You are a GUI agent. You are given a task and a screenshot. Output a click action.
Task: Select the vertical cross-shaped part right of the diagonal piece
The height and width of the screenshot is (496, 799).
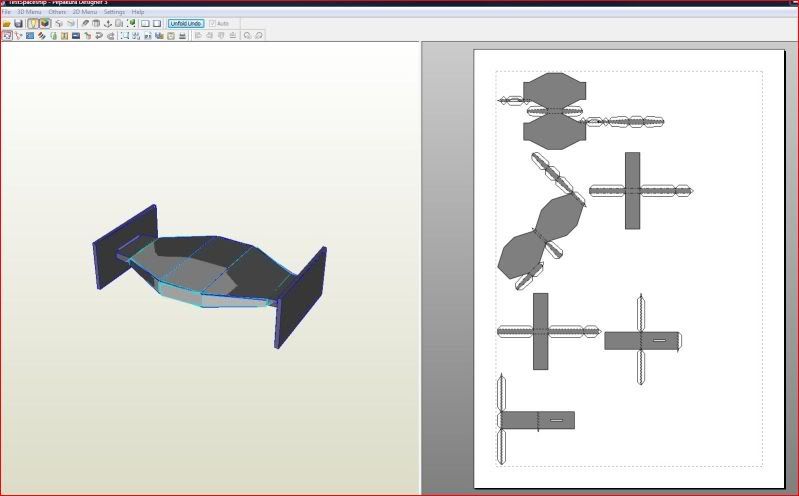632,191
